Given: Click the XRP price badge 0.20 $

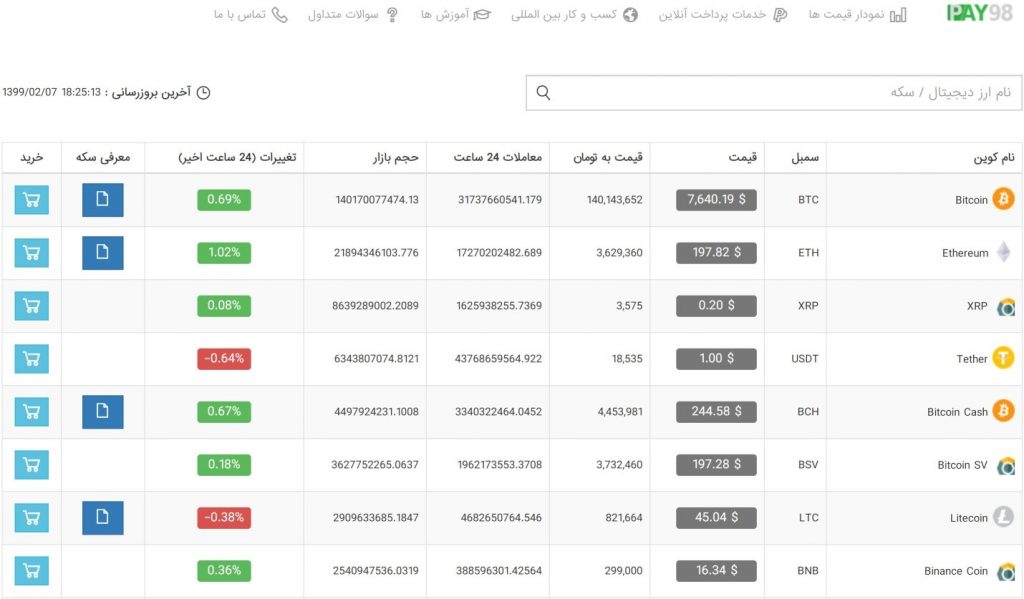Looking at the screenshot, I should coord(716,306).
